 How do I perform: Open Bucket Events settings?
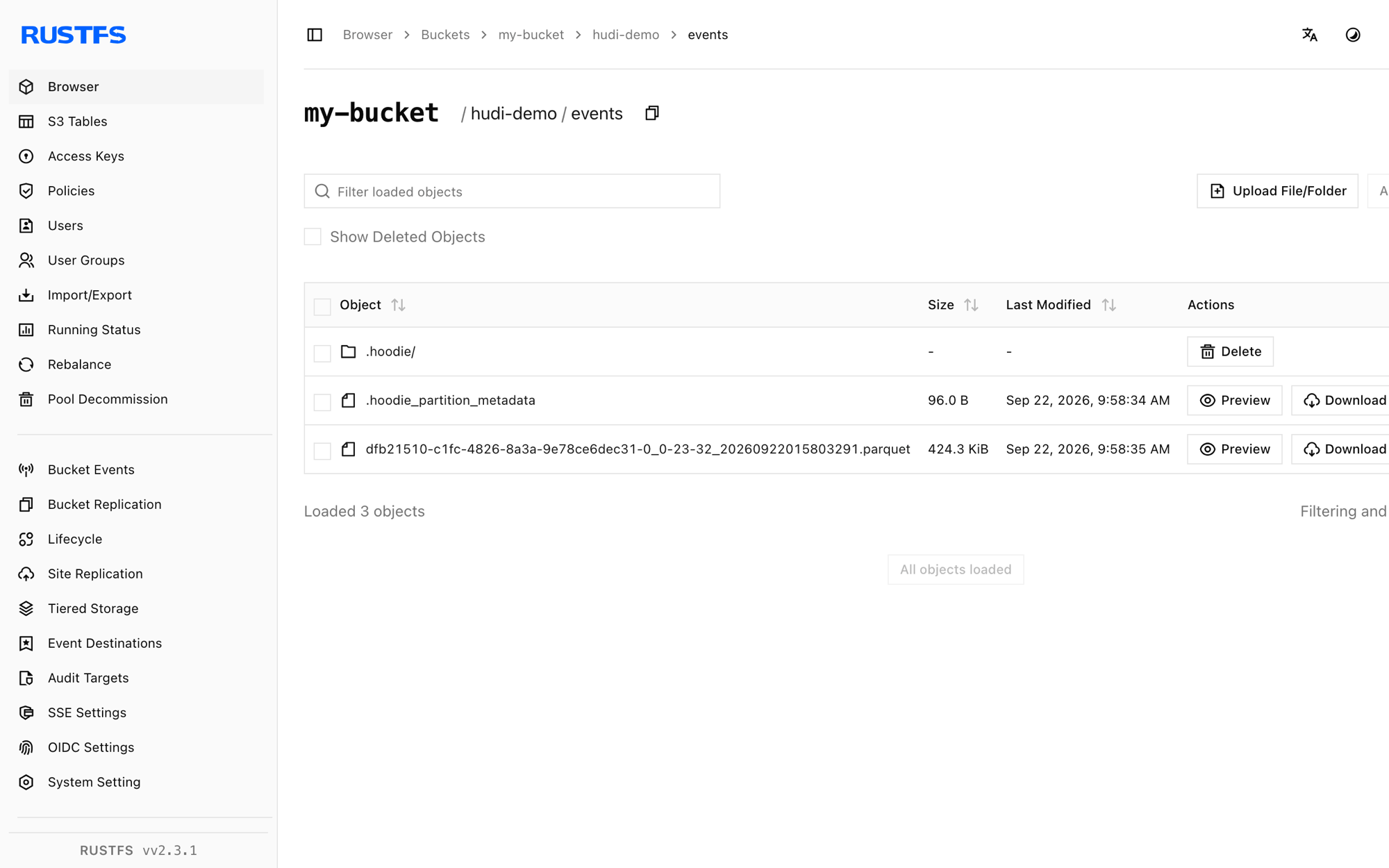136,469
